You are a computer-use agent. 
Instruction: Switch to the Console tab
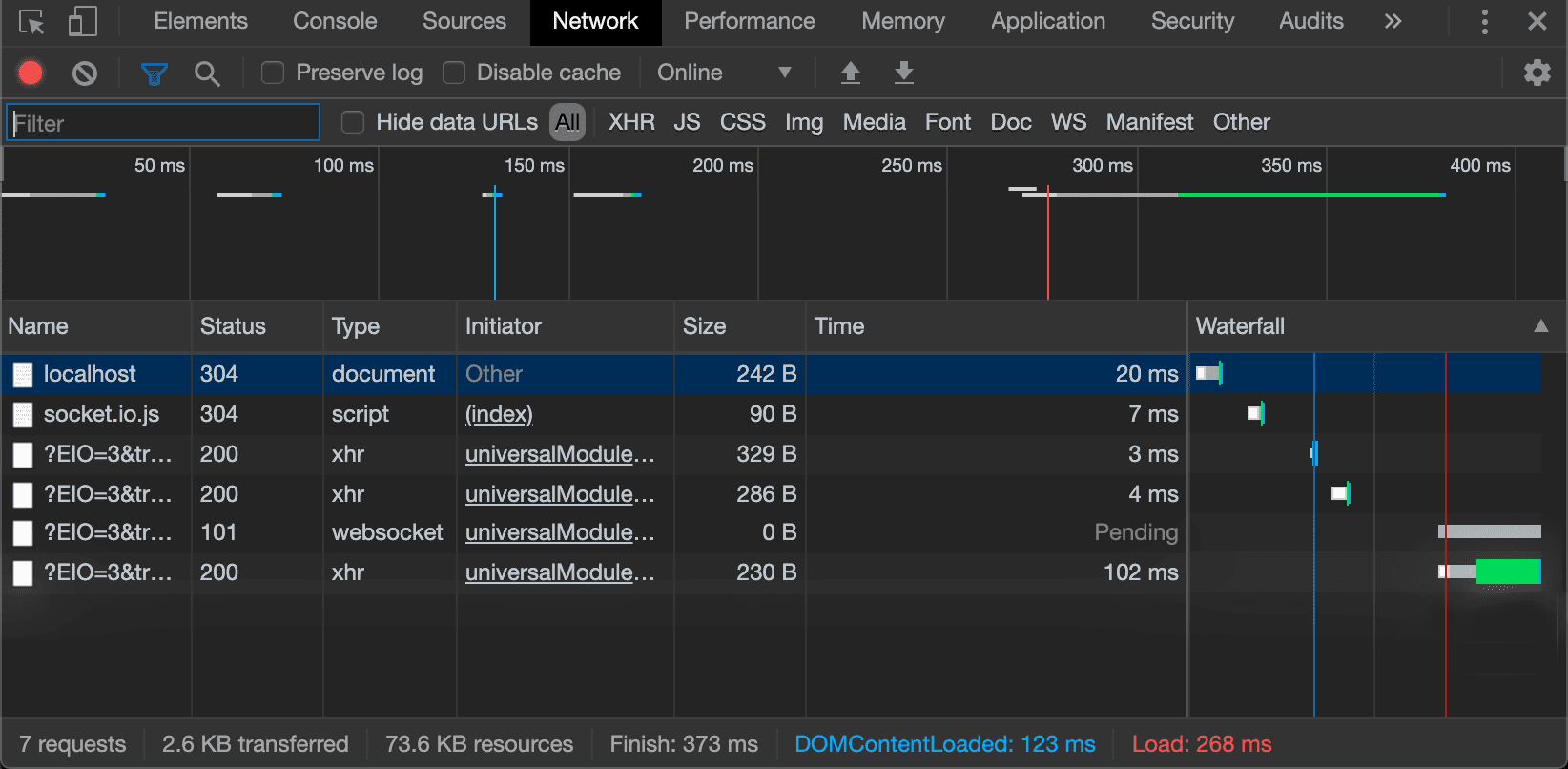[335, 21]
